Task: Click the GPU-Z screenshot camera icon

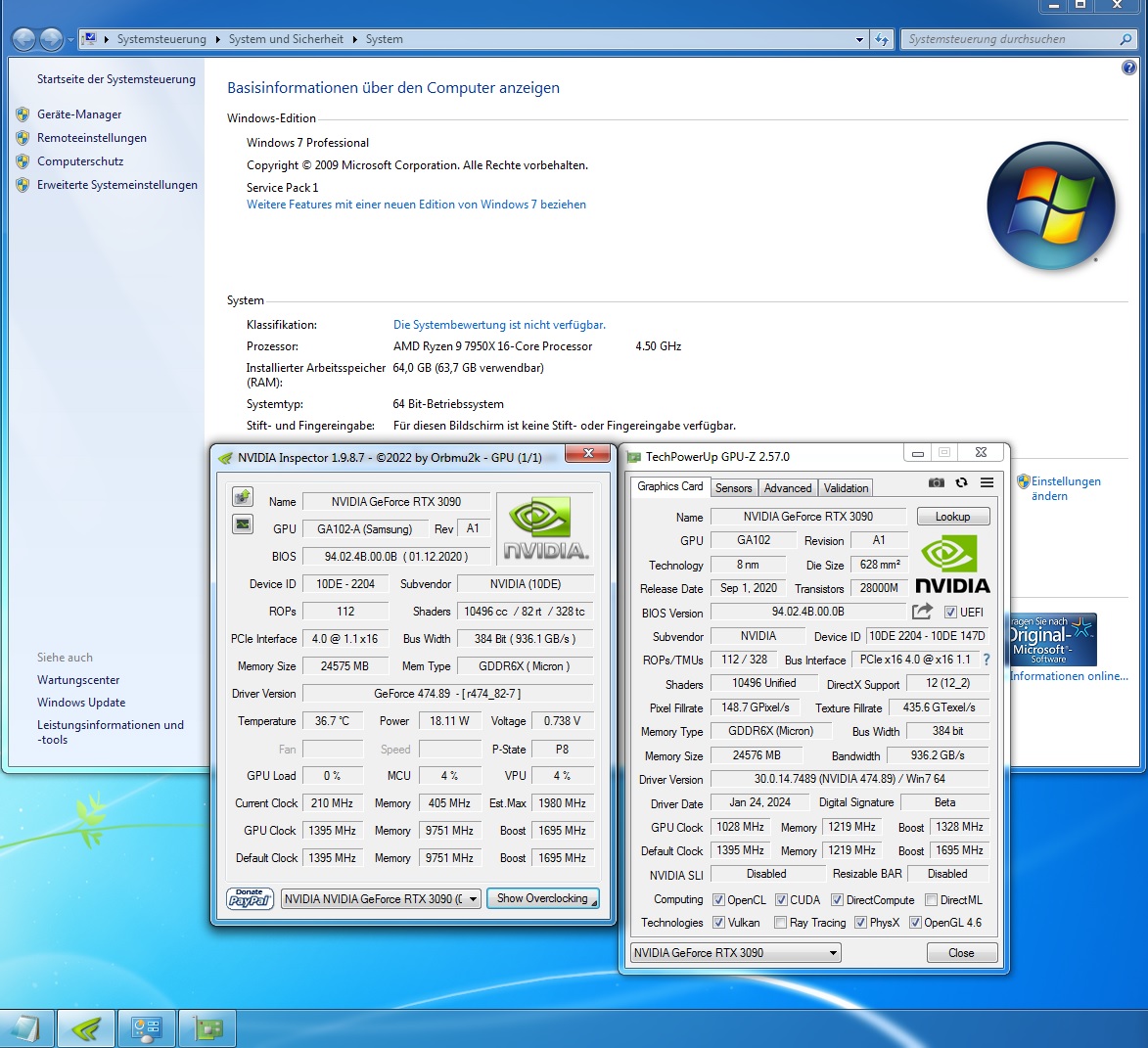Action: 936,482
